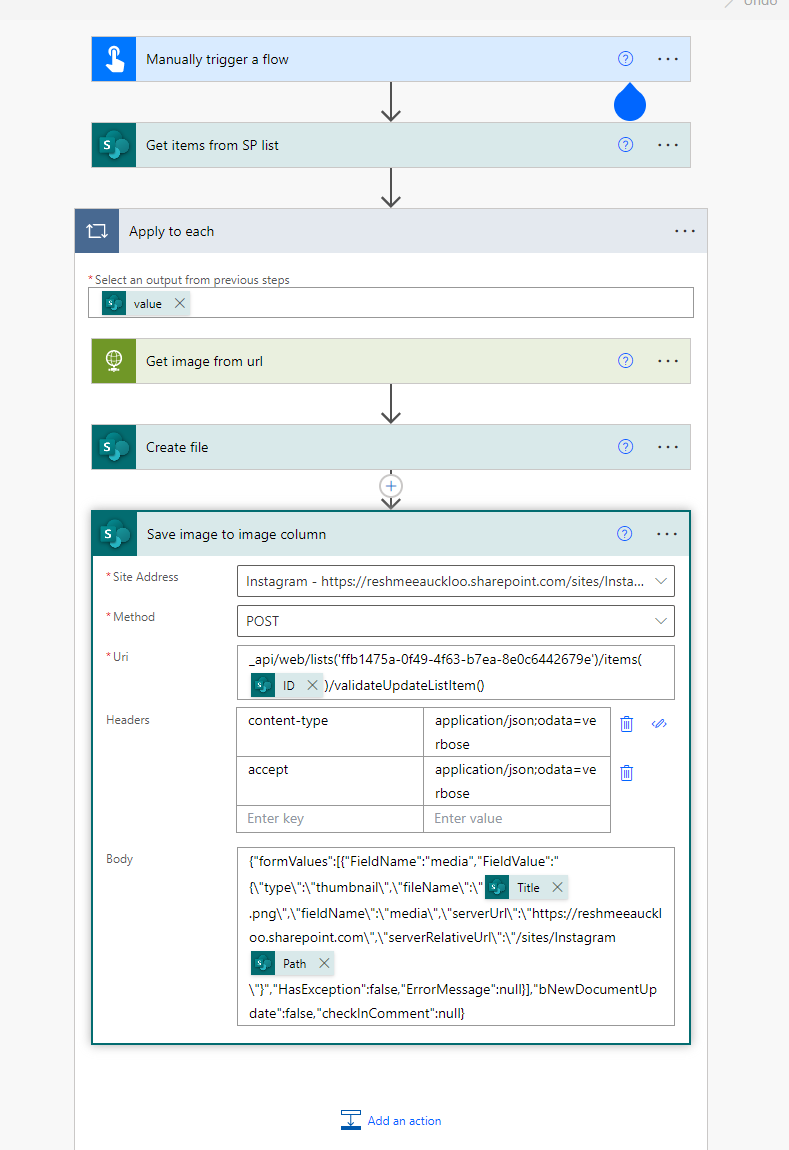Switch headers to text mode via the edit icon

(x=659, y=723)
